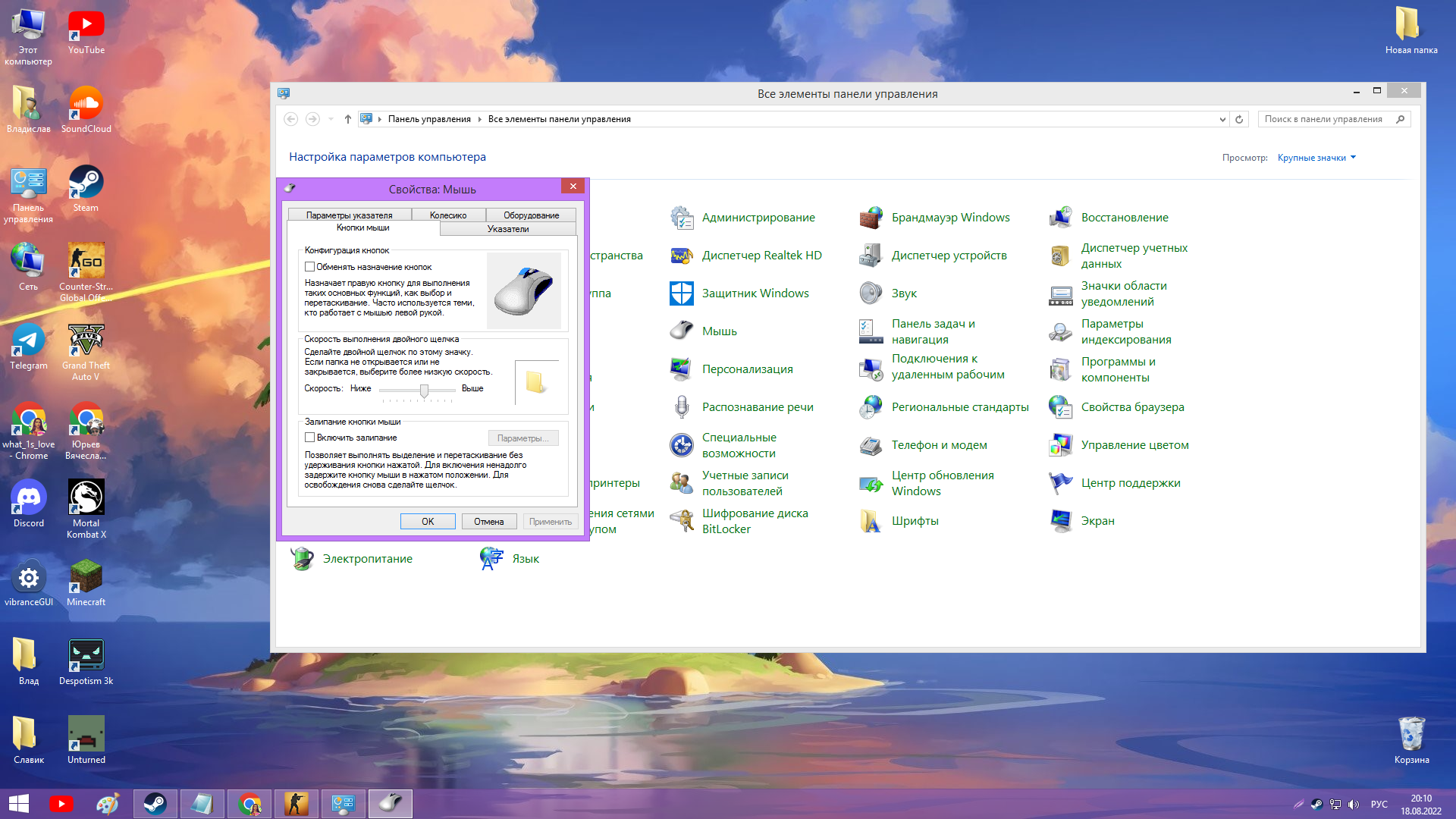The width and height of the screenshot is (1456, 819).
Task: Switch to the Указатели tab
Action: pos(507,229)
